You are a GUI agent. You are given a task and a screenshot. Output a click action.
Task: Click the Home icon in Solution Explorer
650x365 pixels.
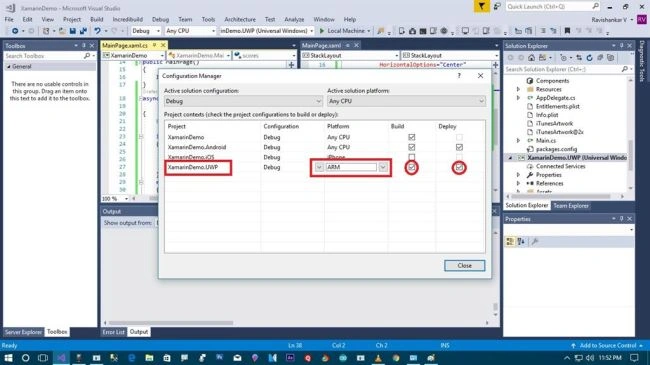pyautogui.click(x=531, y=58)
